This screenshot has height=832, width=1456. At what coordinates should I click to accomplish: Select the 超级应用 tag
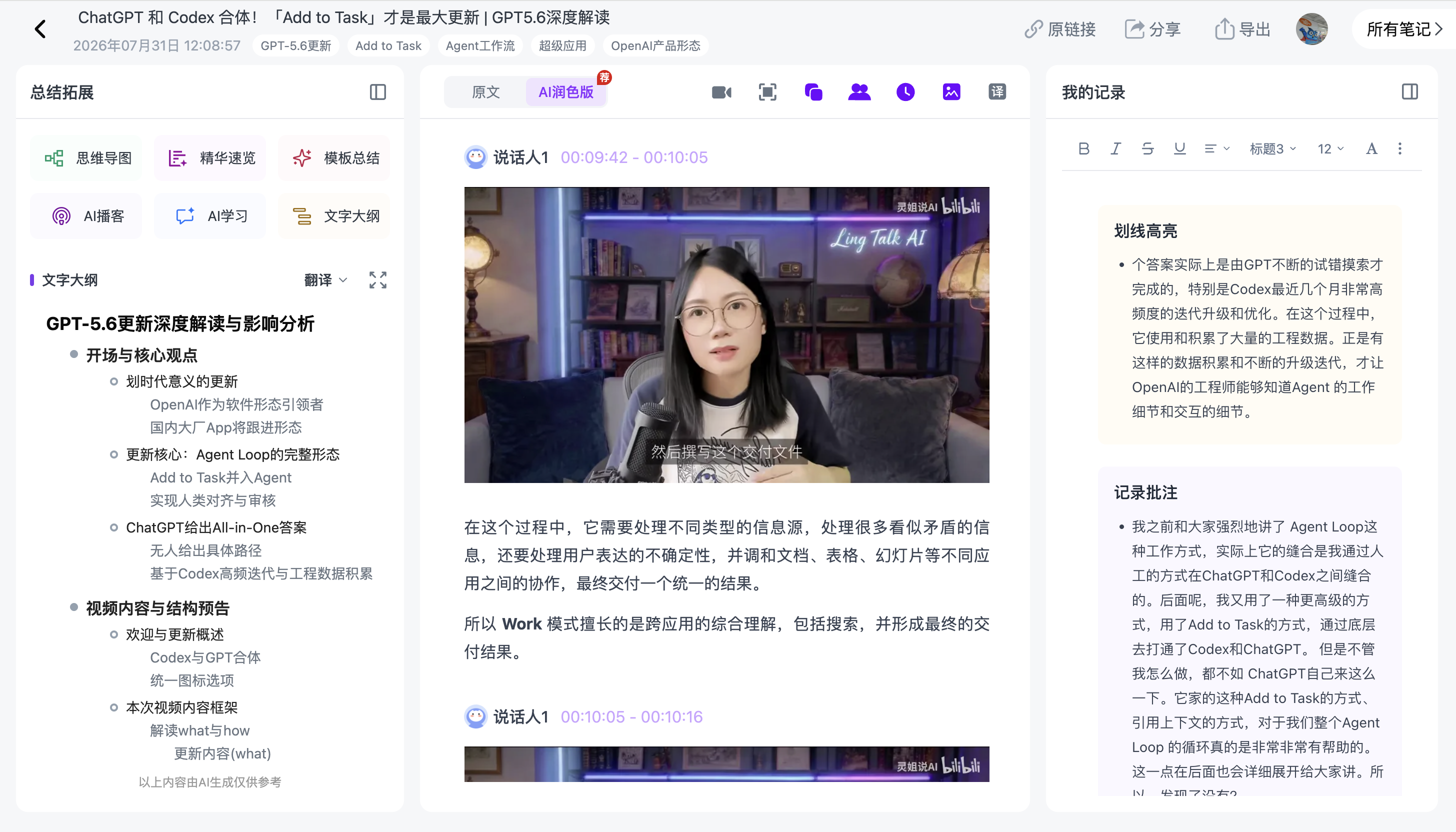point(562,45)
